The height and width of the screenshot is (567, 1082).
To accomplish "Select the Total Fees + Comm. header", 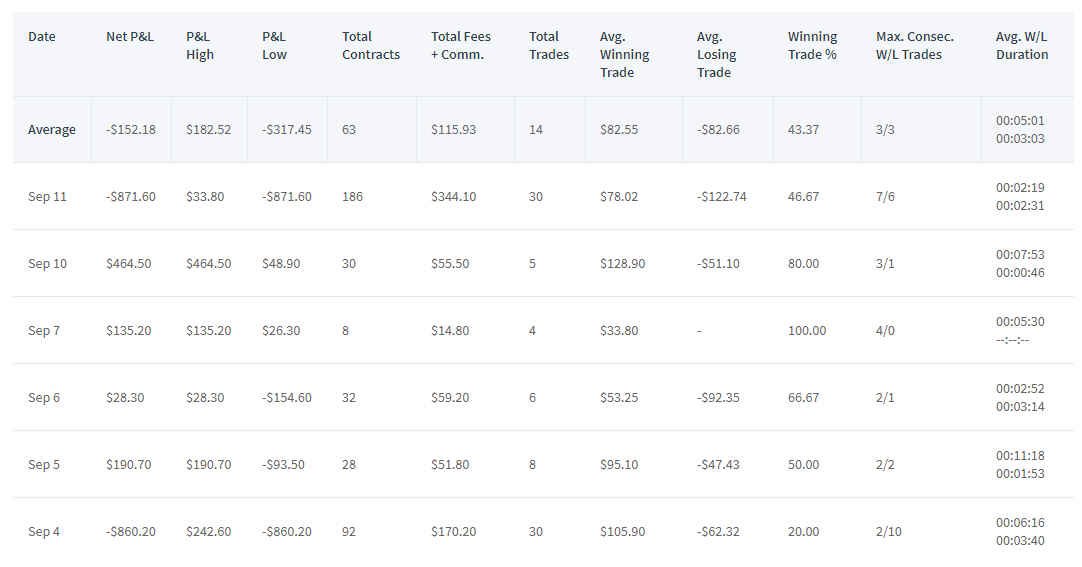I will pyautogui.click(x=461, y=46).
